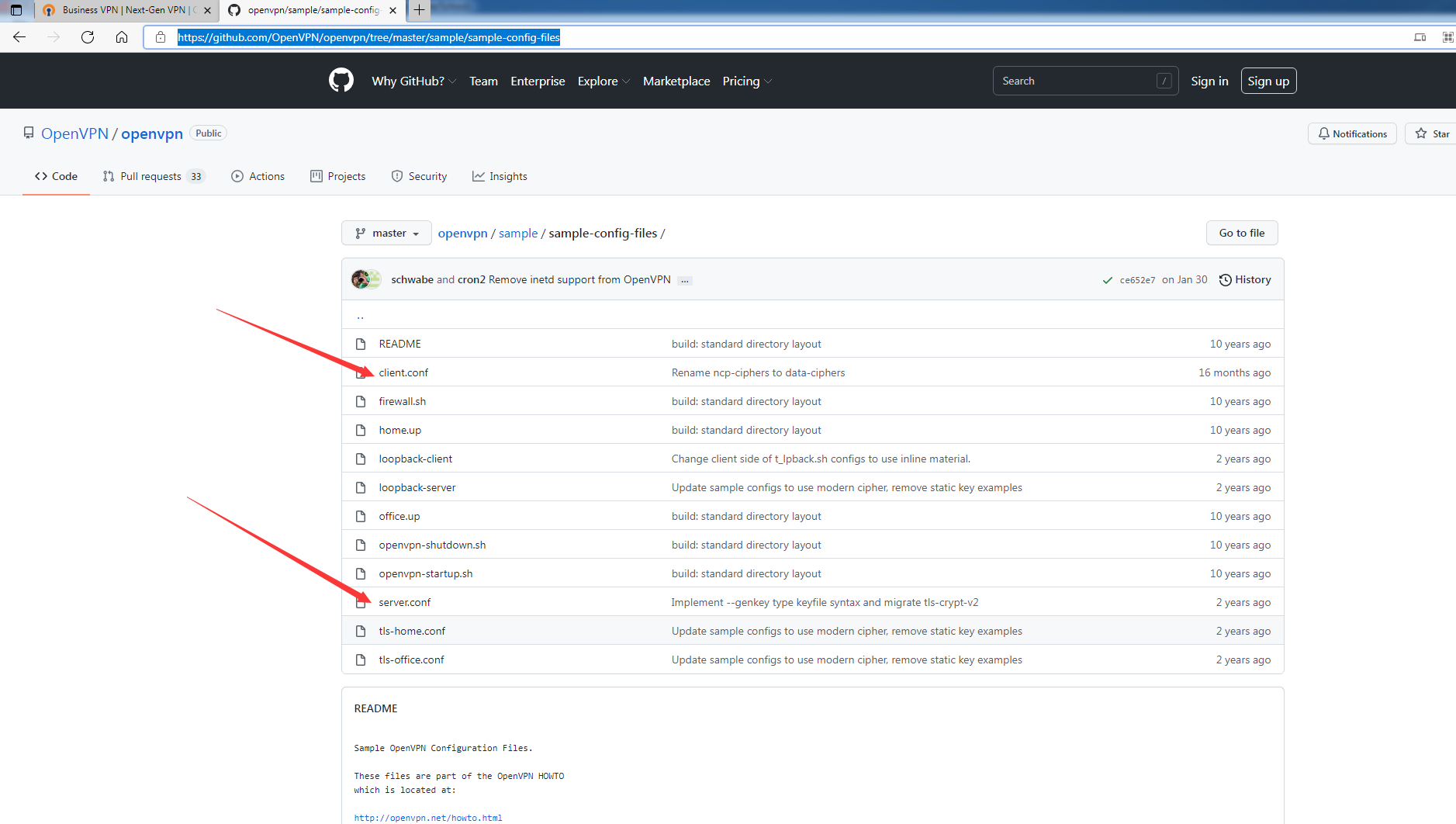
Task: Click the Go to file button
Action: [1241, 233]
